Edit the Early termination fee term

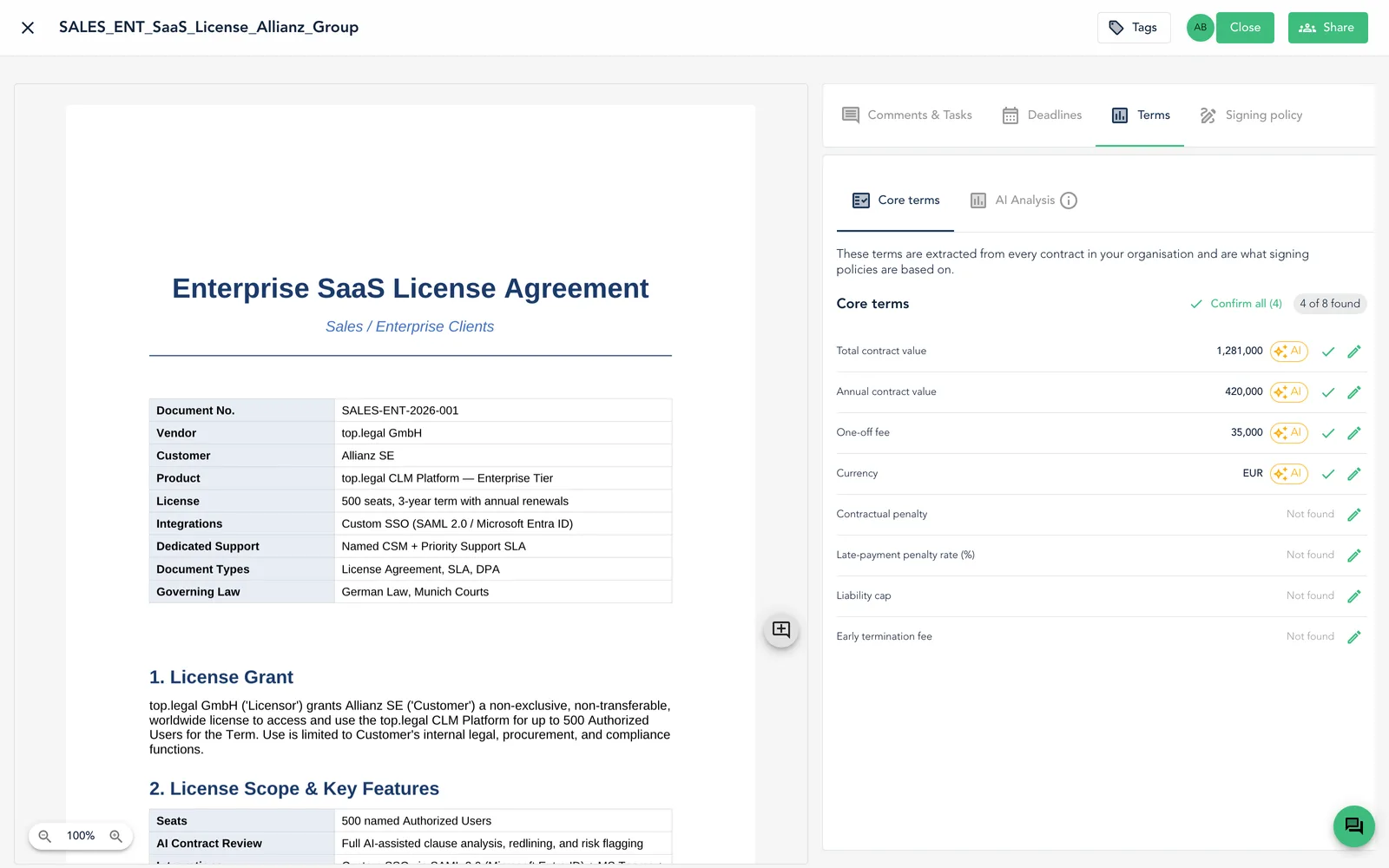[1354, 637]
